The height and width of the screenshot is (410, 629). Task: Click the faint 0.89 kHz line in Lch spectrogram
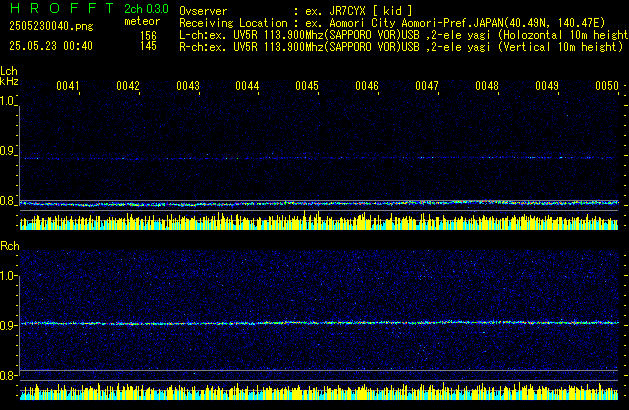coord(317,158)
